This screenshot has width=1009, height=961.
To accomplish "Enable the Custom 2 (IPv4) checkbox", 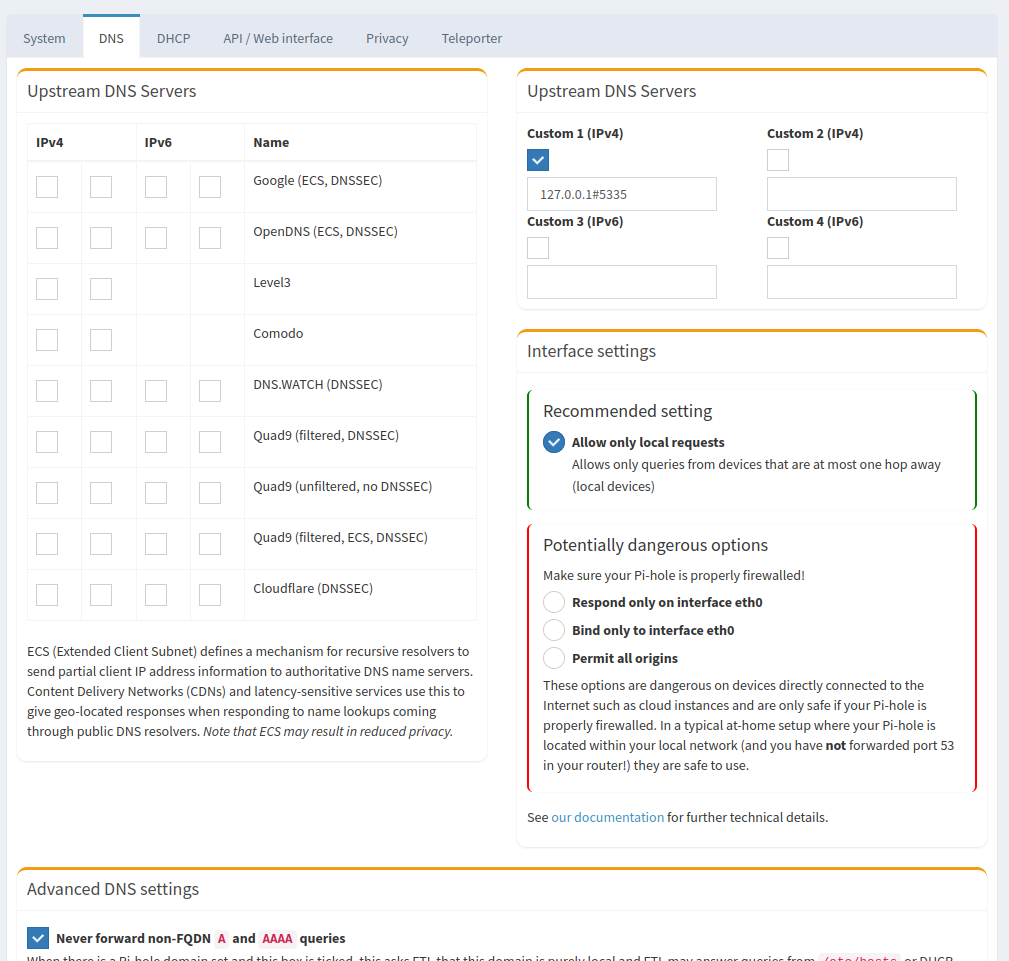I will click(x=778, y=160).
